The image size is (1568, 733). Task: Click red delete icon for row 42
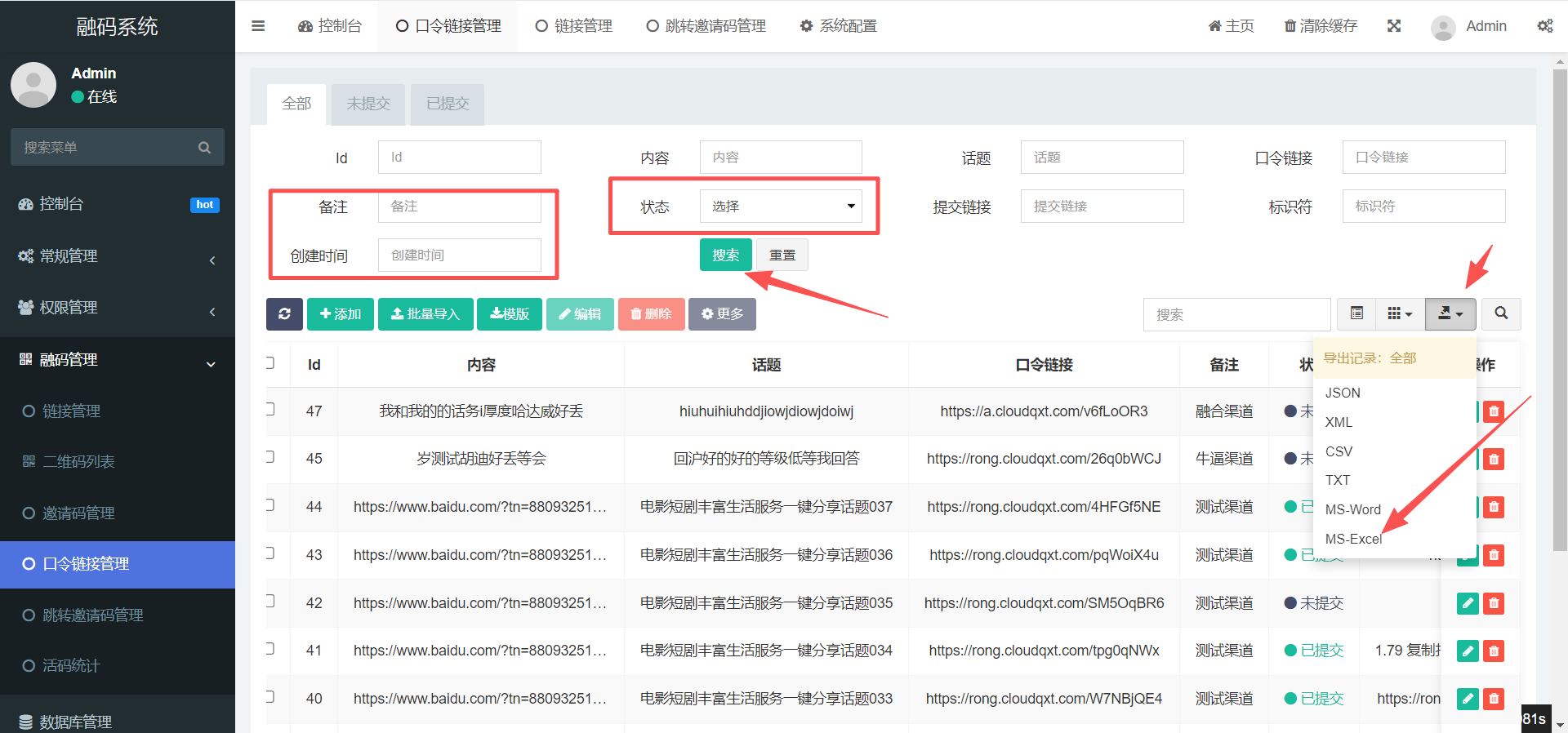[x=1494, y=603]
